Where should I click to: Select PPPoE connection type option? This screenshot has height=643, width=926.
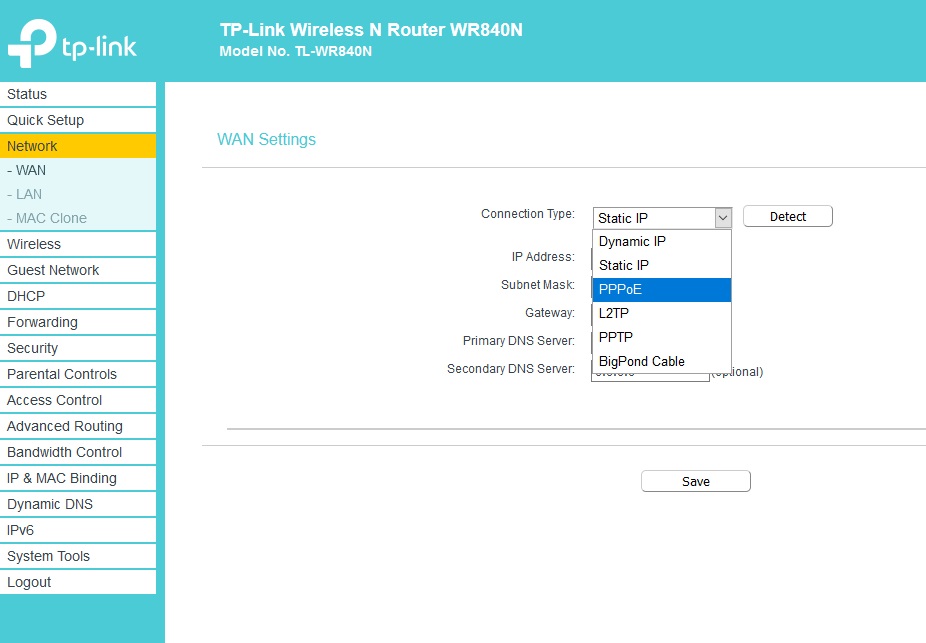coord(662,290)
